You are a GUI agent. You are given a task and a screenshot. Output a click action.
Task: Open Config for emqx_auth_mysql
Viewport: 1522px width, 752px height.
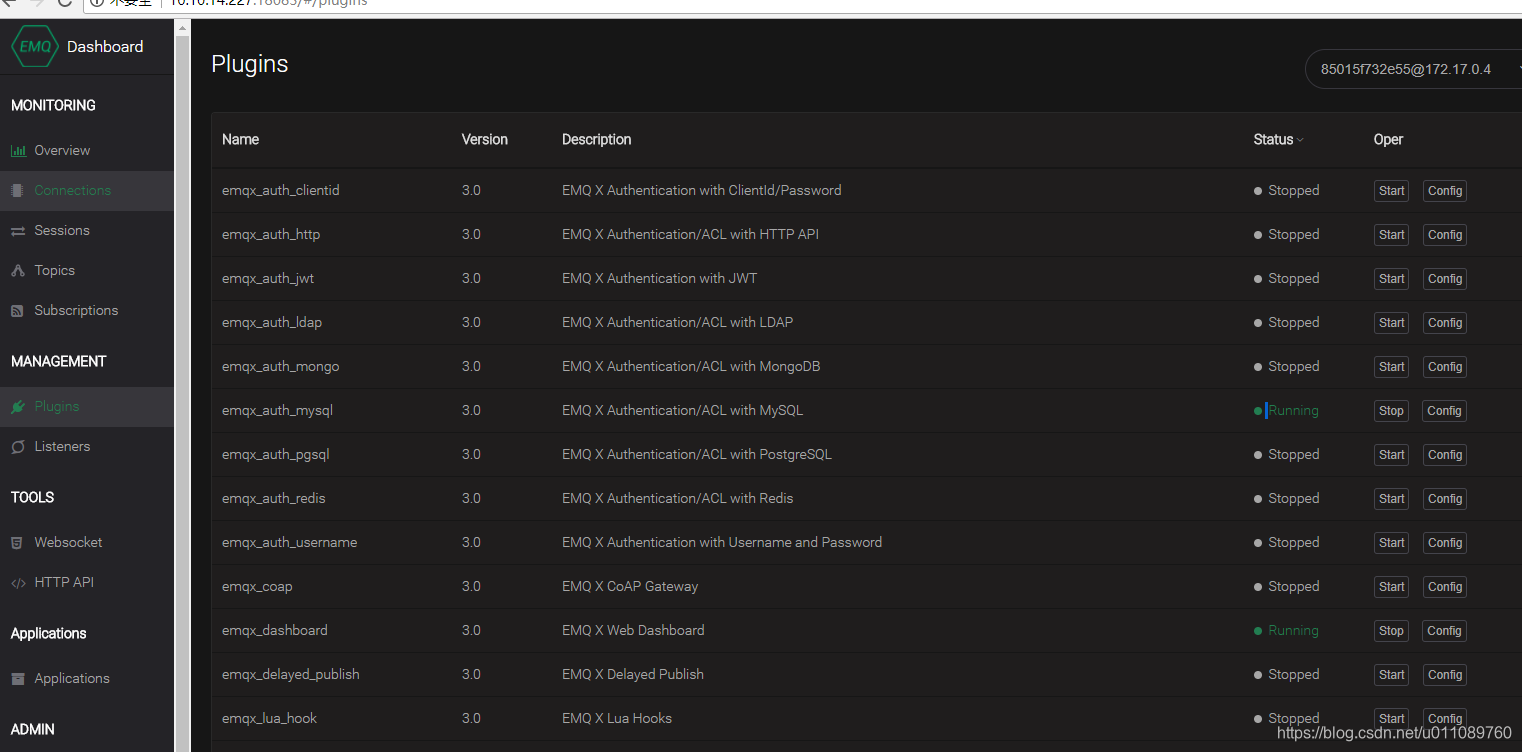[x=1445, y=411]
